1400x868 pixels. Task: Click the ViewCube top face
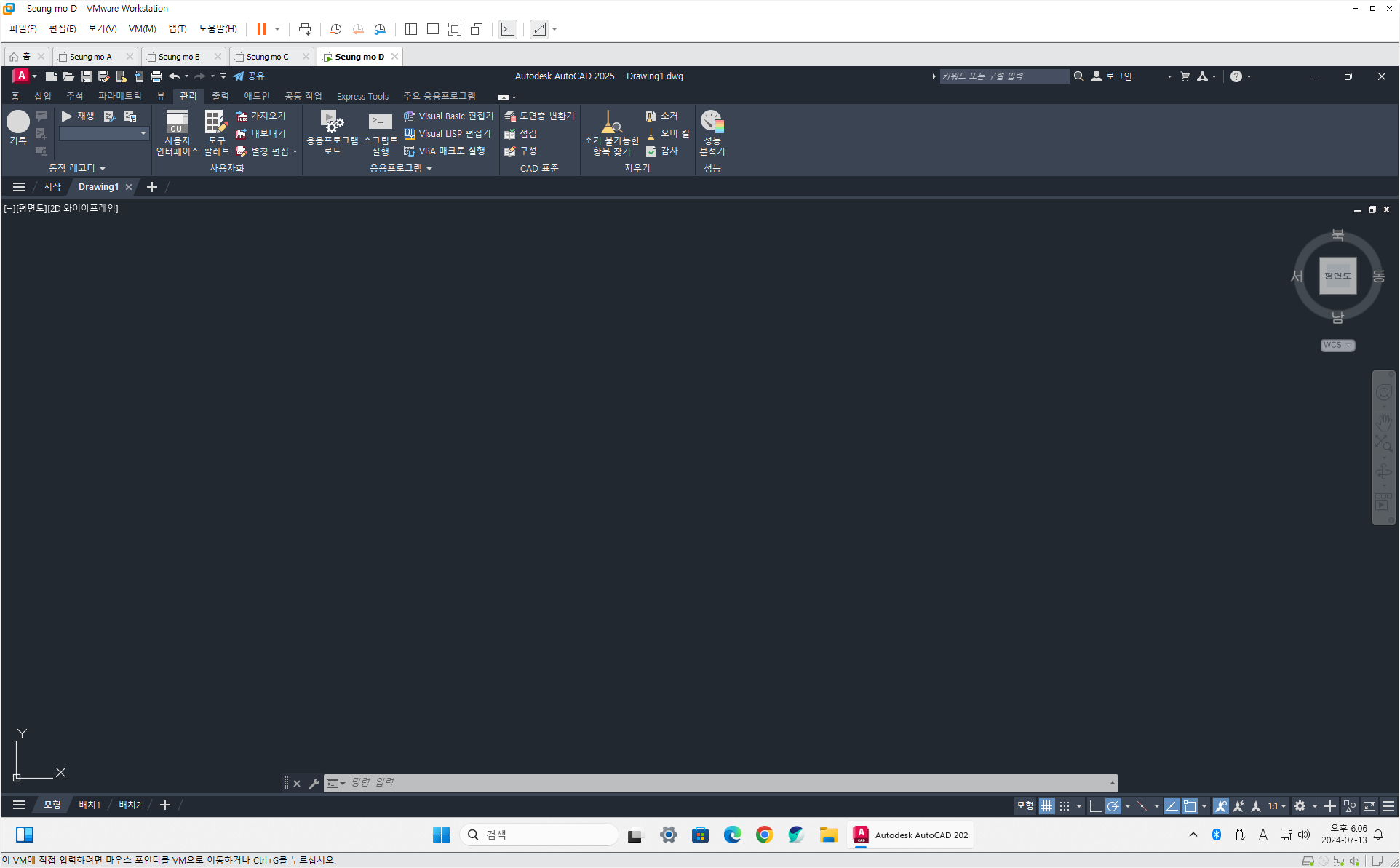1337,276
